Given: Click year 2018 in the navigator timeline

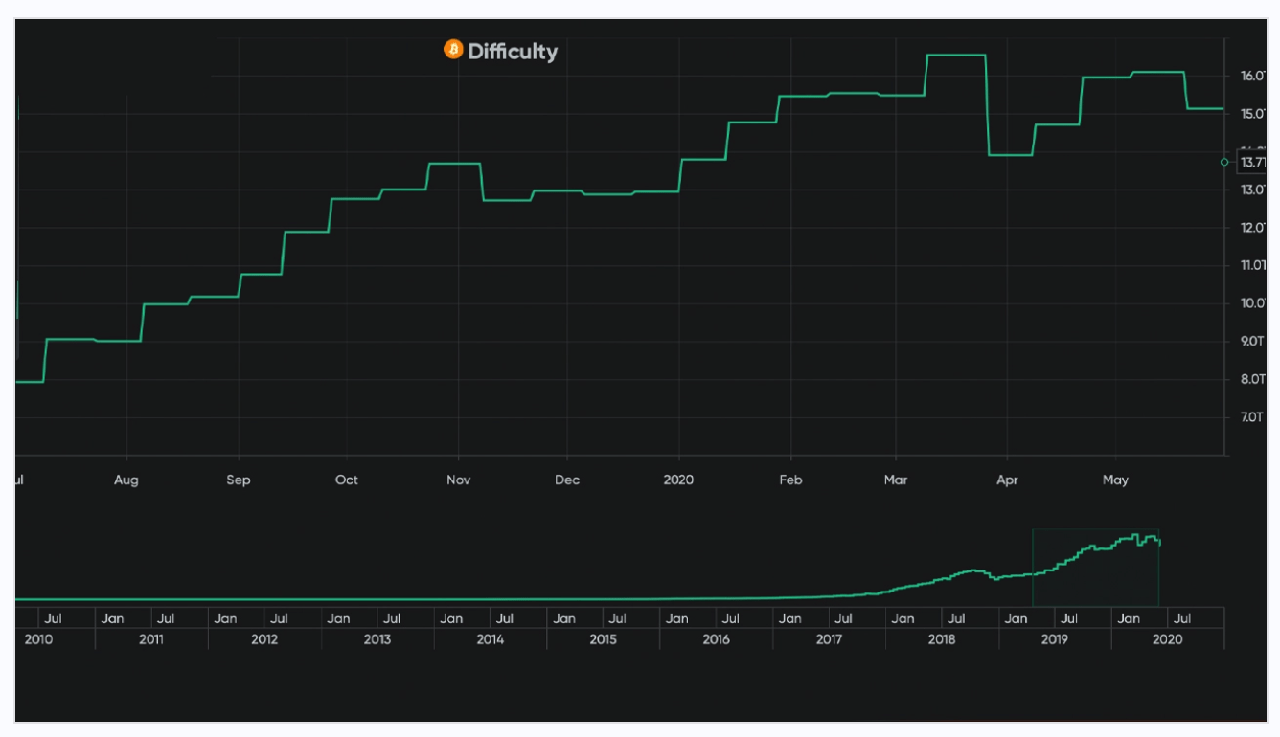Looking at the screenshot, I should (x=942, y=639).
